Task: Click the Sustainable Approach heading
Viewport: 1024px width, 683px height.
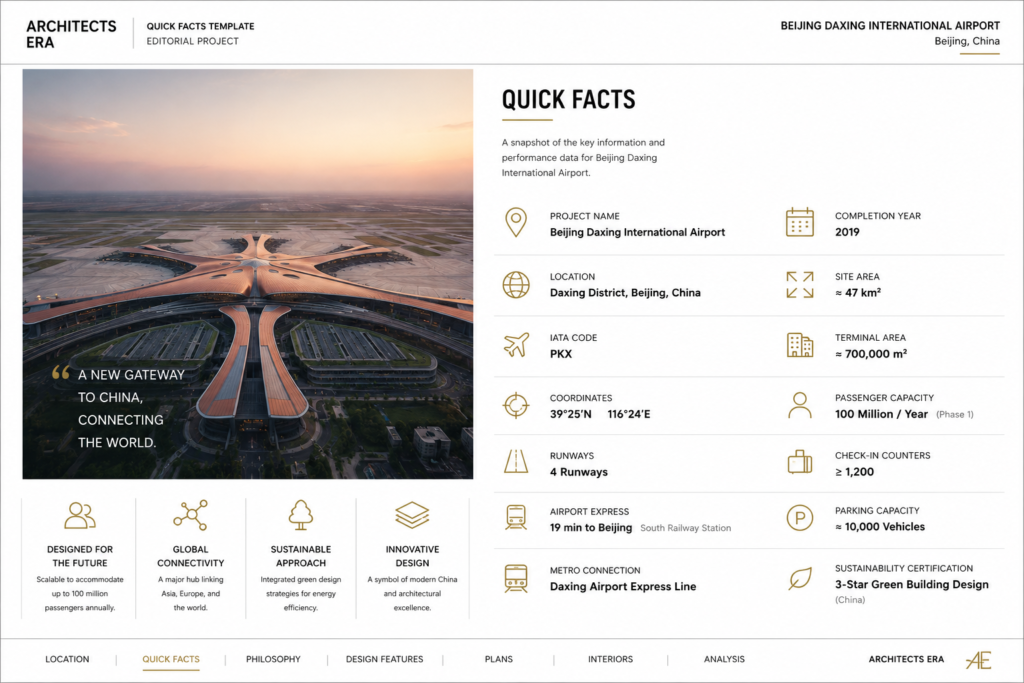Action: (301, 556)
